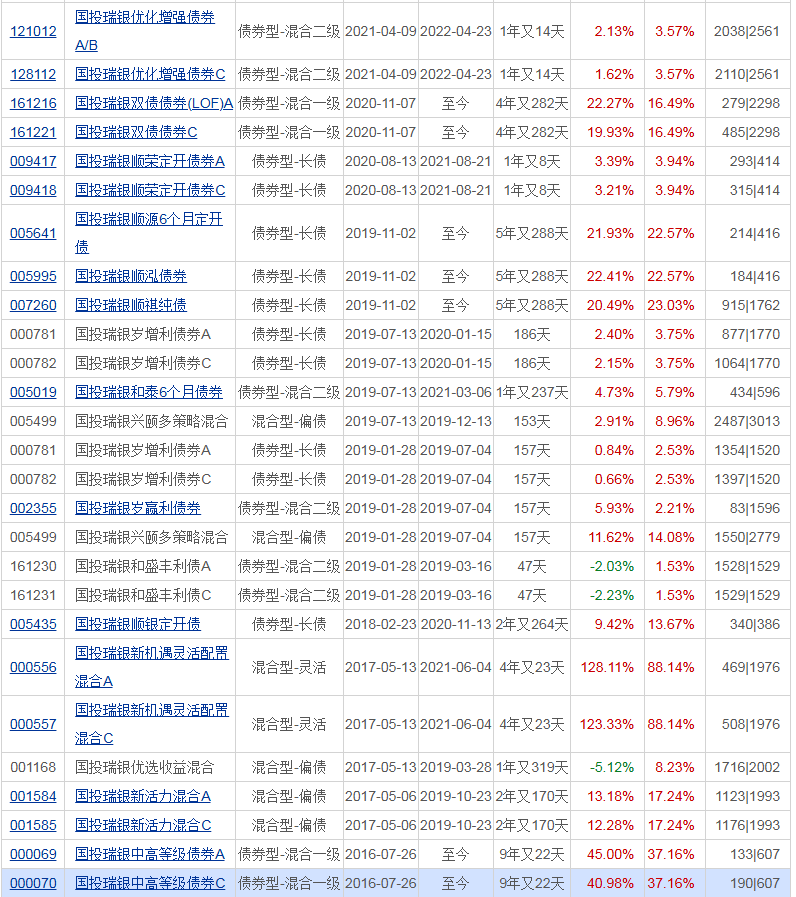Open the 国投瑞银双债债券(LOF)A link
Screen dimensions: 796x897
tap(154, 104)
